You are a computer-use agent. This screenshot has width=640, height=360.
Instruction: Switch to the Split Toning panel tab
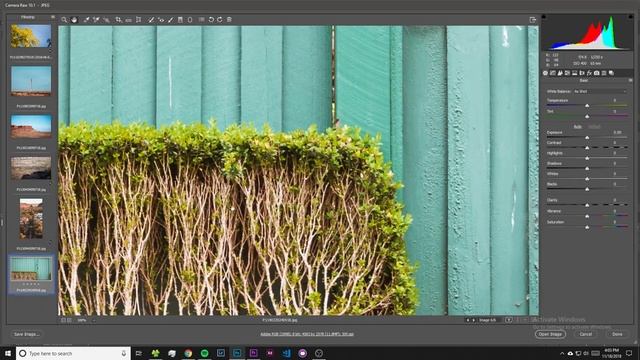575,73
